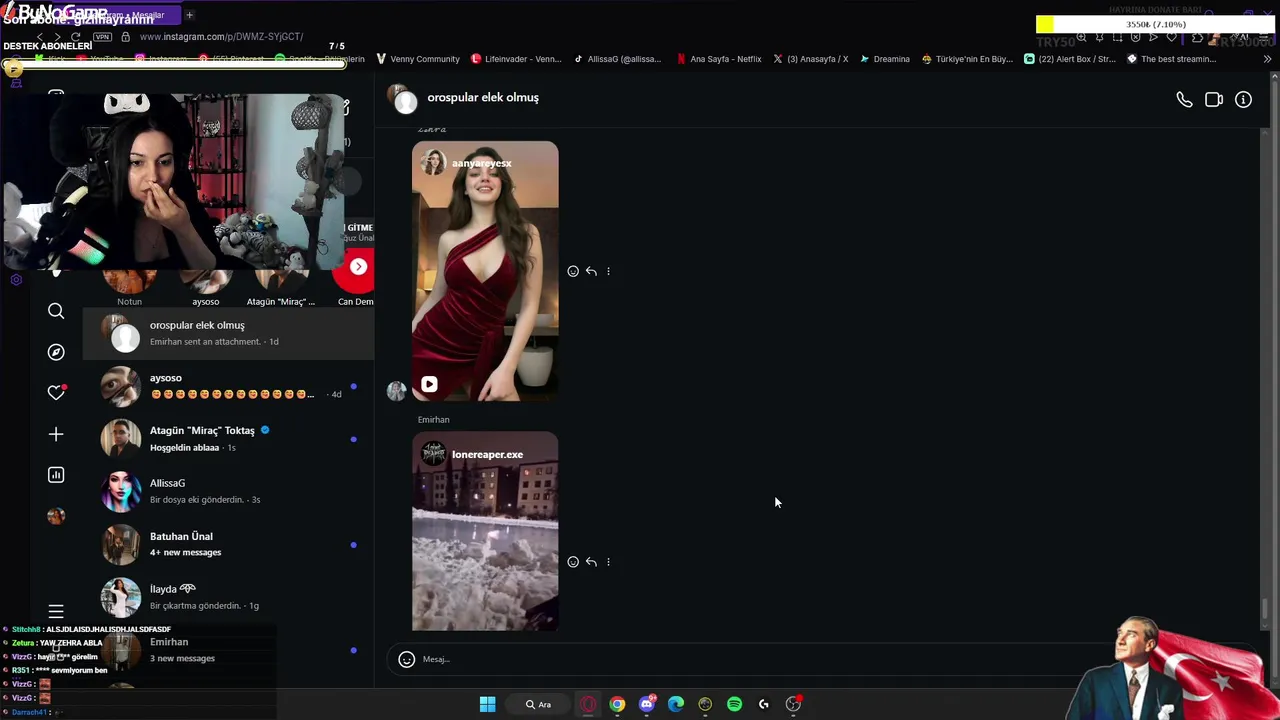Screen dimensions: 1280x720
Task: Open Discord from taskbar
Action: [x=647, y=704]
